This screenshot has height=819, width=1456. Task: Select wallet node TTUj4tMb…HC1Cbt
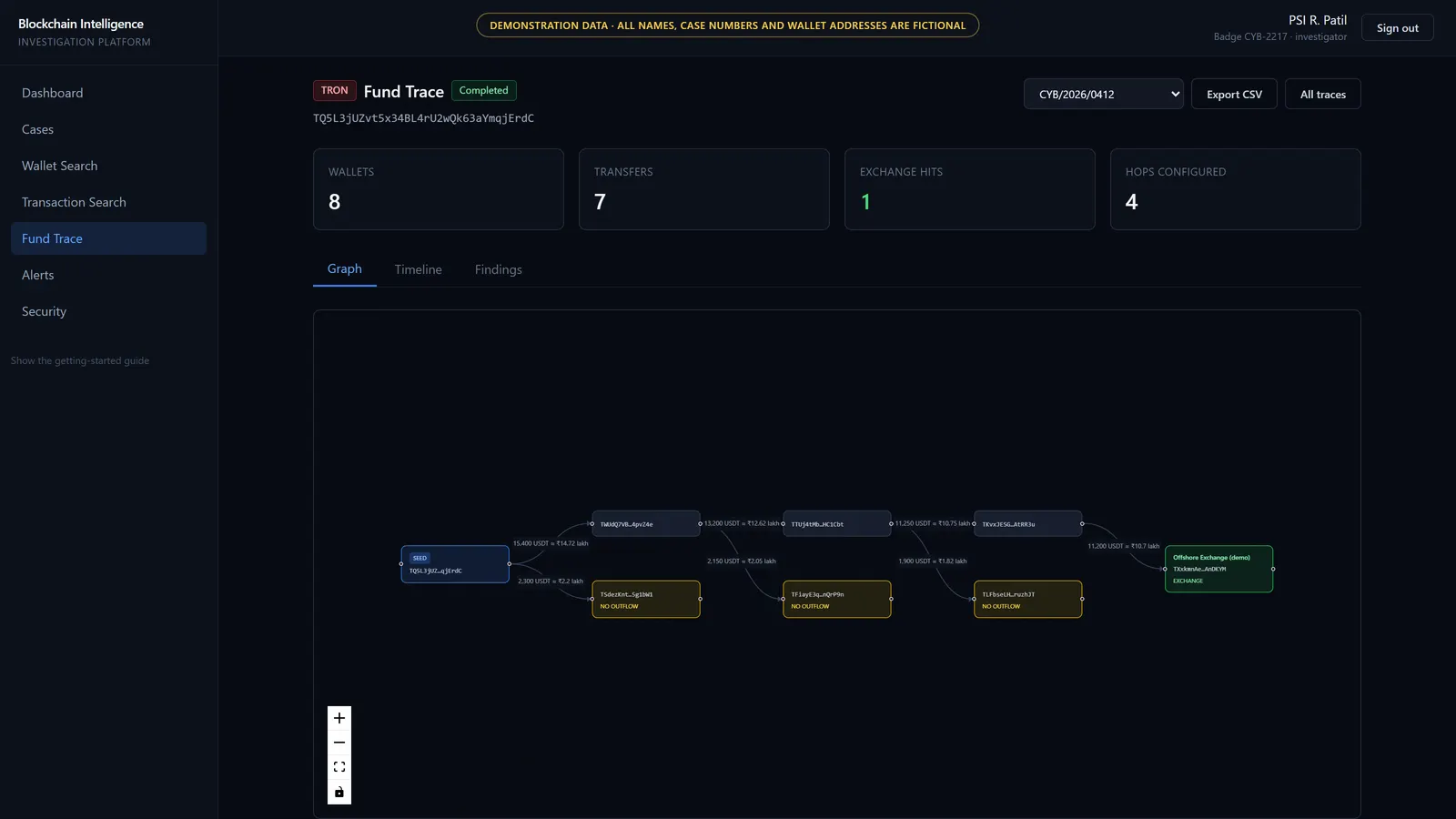(x=837, y=523)
